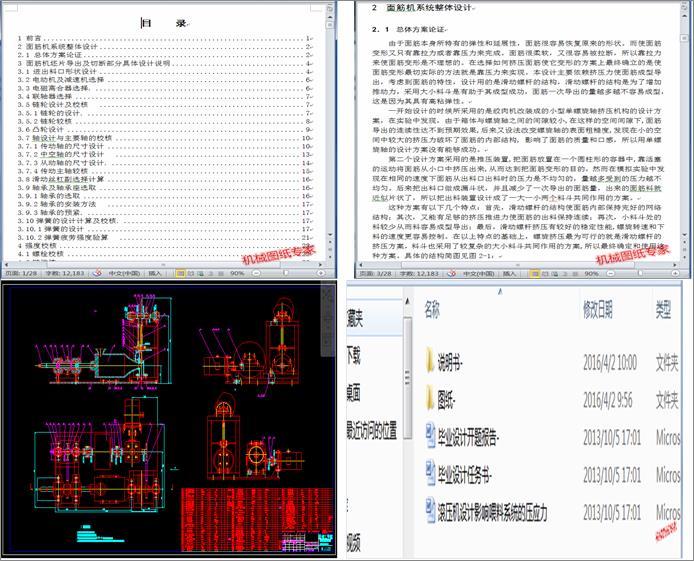Viewport: 694px width, 561px height.
Task: Choose Web Layout view in the table-of-contents Word window
Action: point(200,273)
